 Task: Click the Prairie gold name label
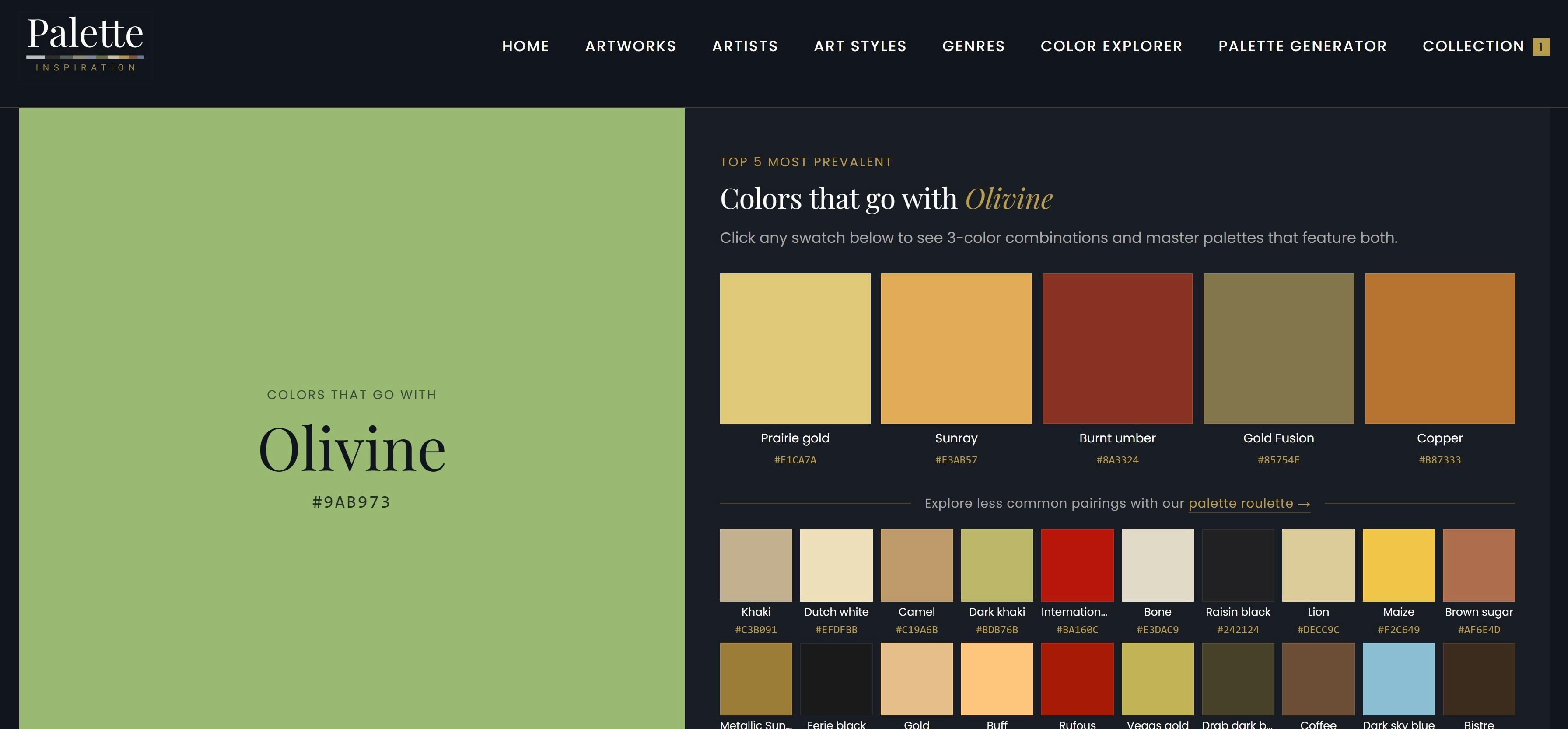coord(795,438)
